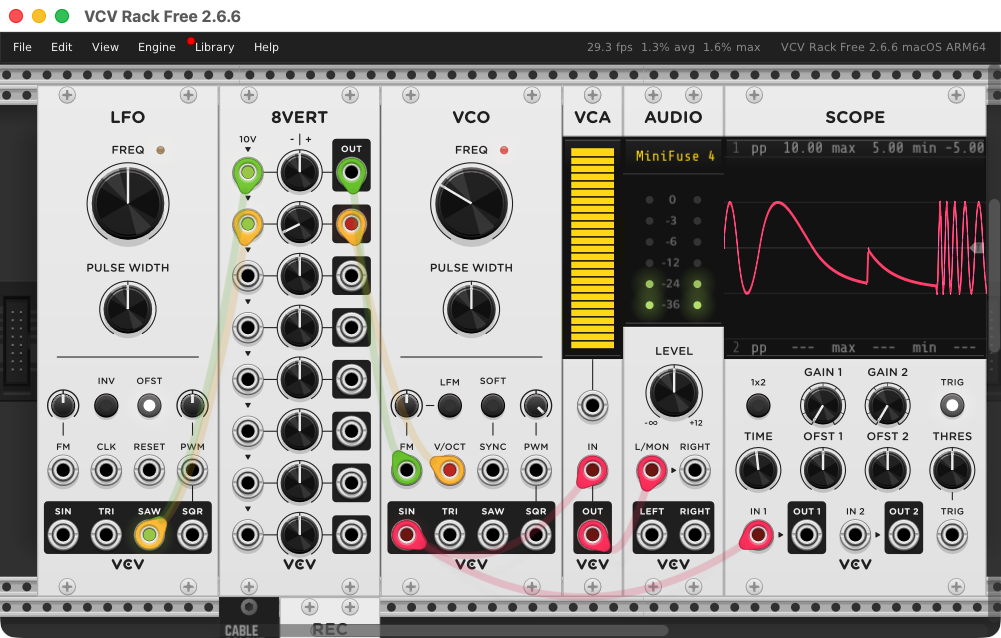
Task: Toggle the LFO OFST button
Action: pos(149,405)
